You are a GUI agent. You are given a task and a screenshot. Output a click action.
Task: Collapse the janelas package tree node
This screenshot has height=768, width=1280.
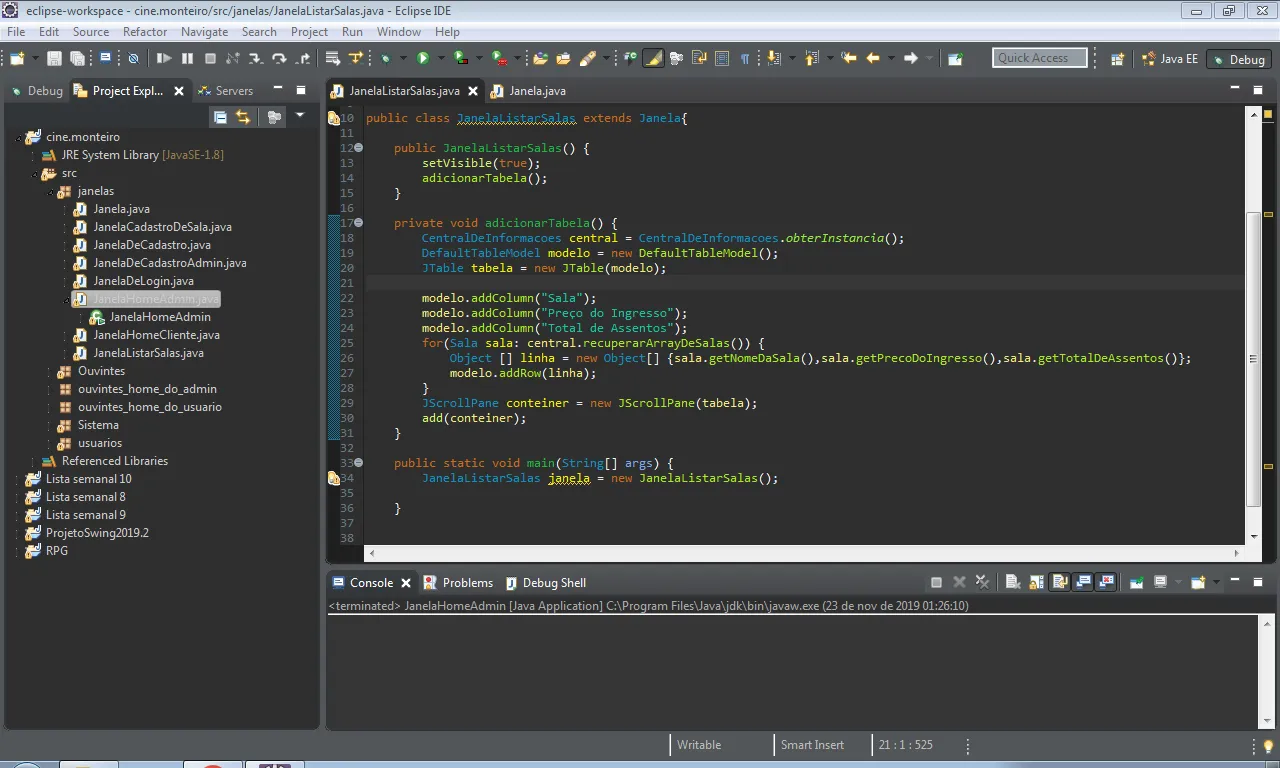point(50,191)
